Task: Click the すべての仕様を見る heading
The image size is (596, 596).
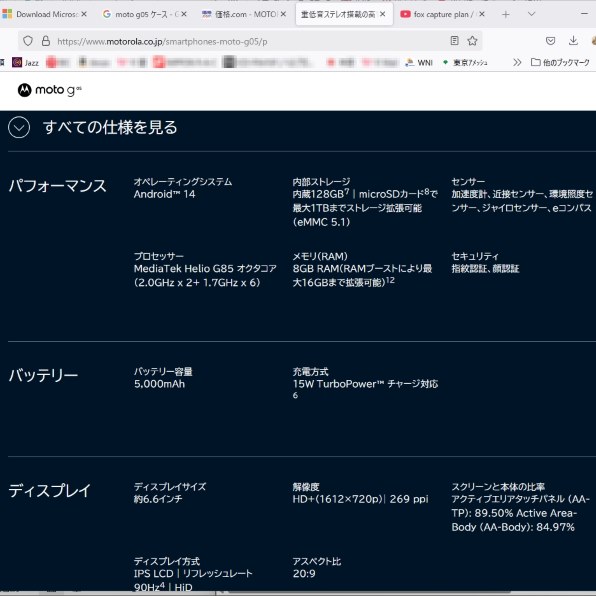Action: tap(110, 127)
